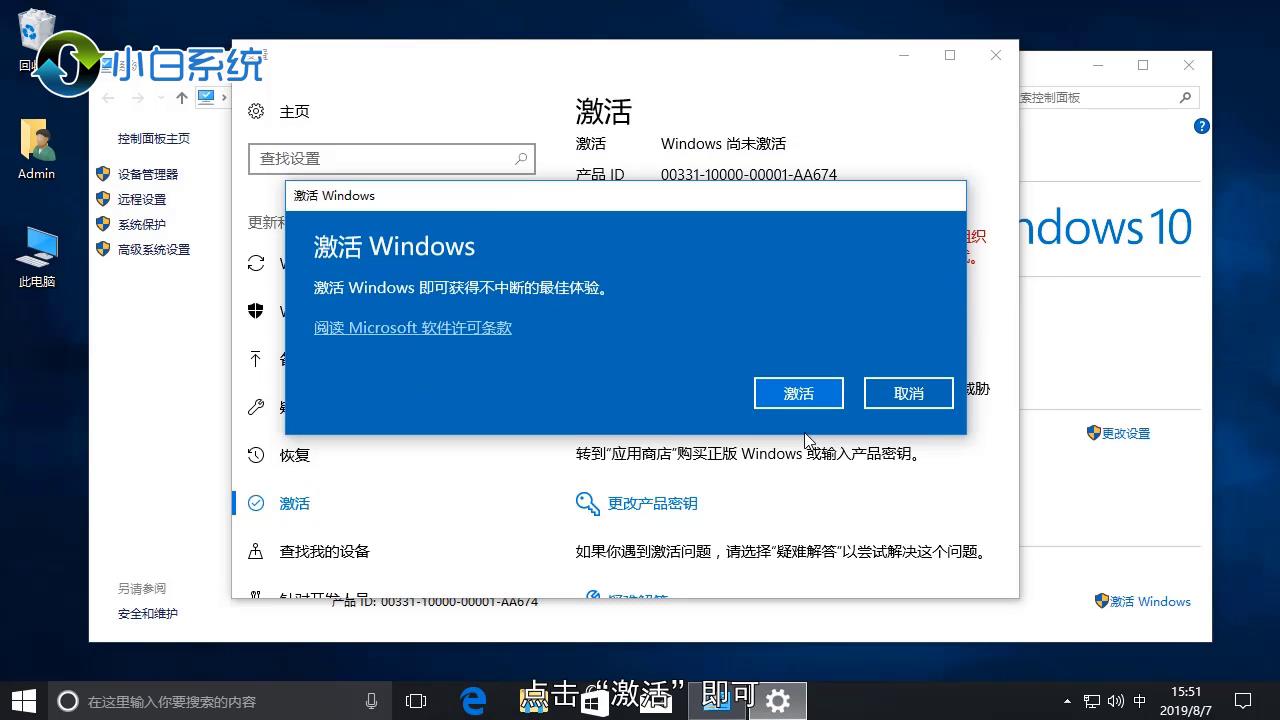Open 设备管理器 in the Control Panel sidebar
Viewport: 1280px width, 720px height.
tap(148, 174)
